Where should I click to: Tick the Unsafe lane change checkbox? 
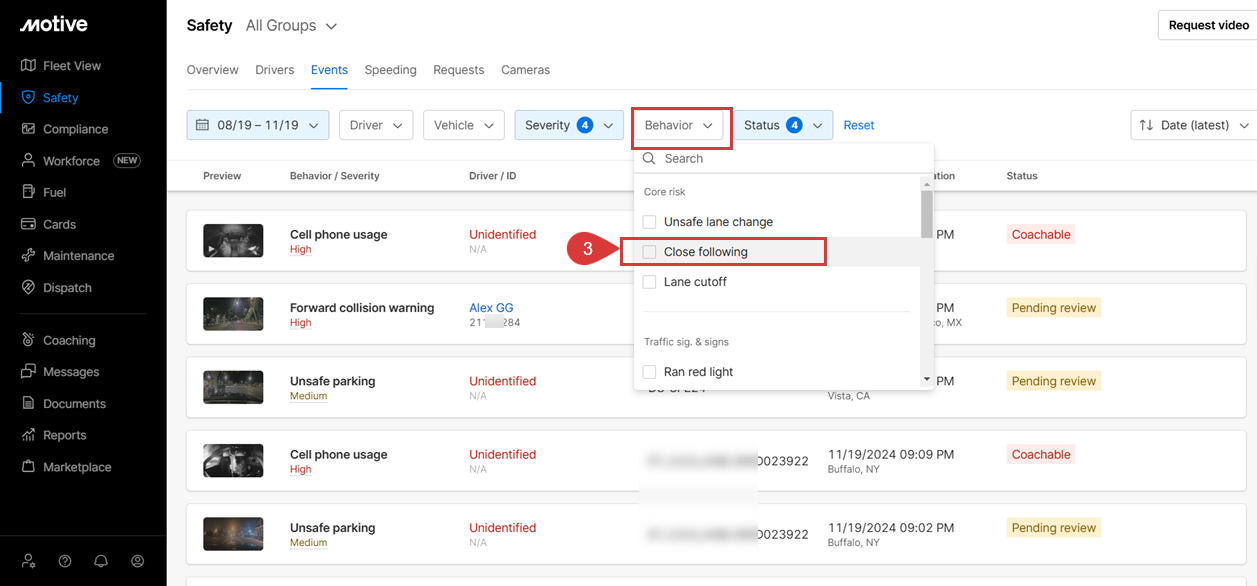click(x=649, y=222)
